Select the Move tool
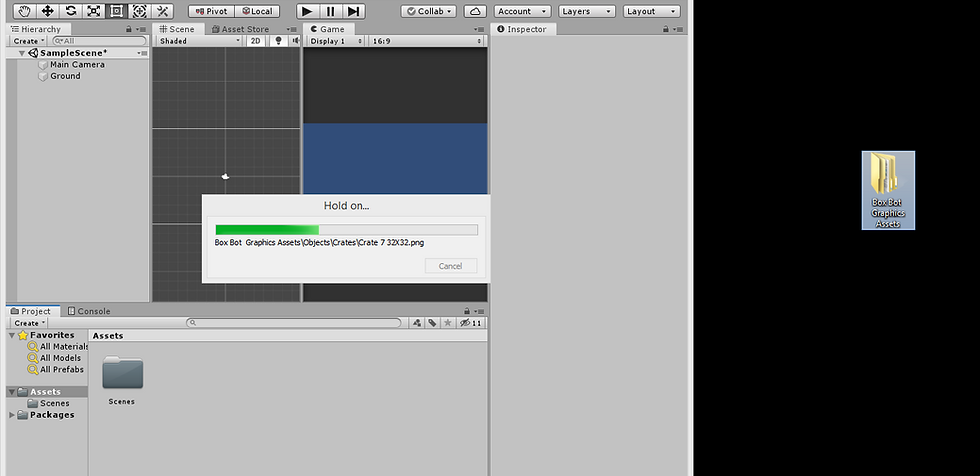The height and width of the screenshot is (476, 980). coord(48,11)
